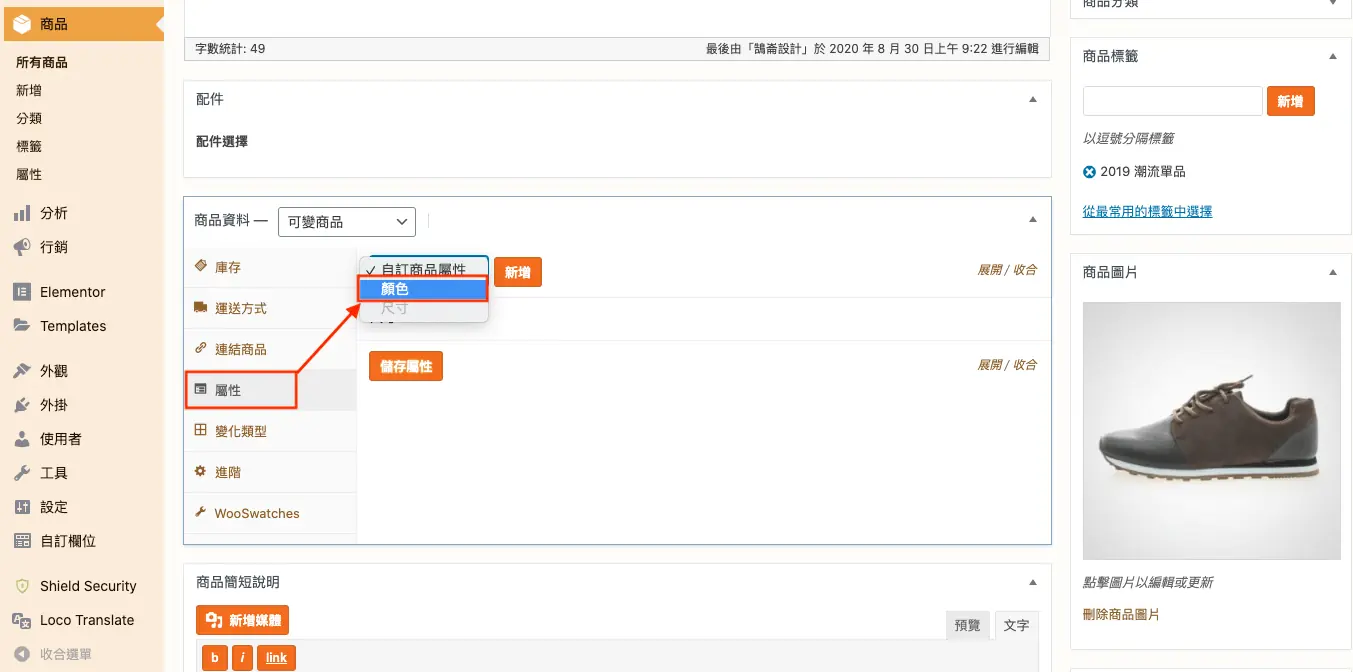The width and height of the screenshot is (1353, 672).
Task: Click the Loco Translate icon
Action: pyautogui.click(x=22, y=620)
